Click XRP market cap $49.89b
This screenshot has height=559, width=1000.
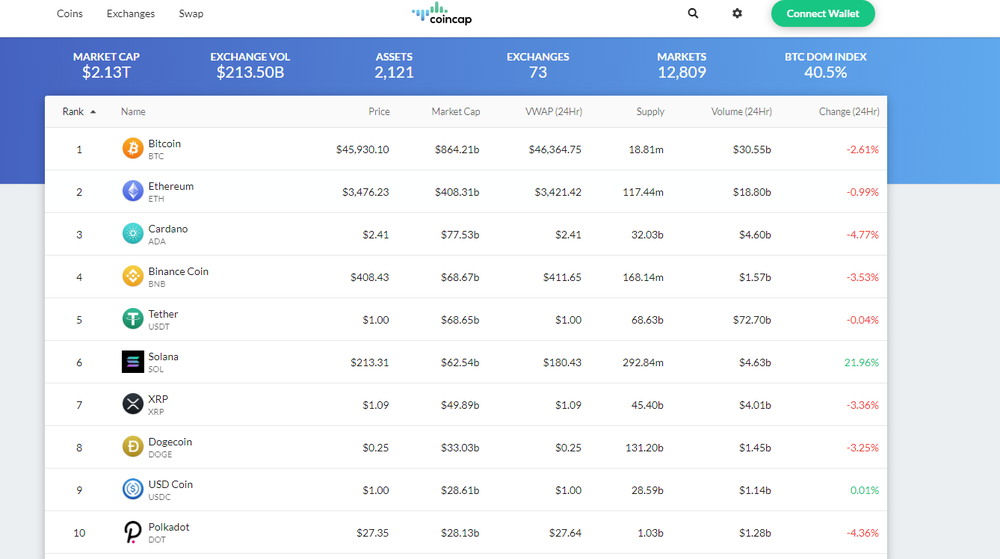click(x=460, y=405)
